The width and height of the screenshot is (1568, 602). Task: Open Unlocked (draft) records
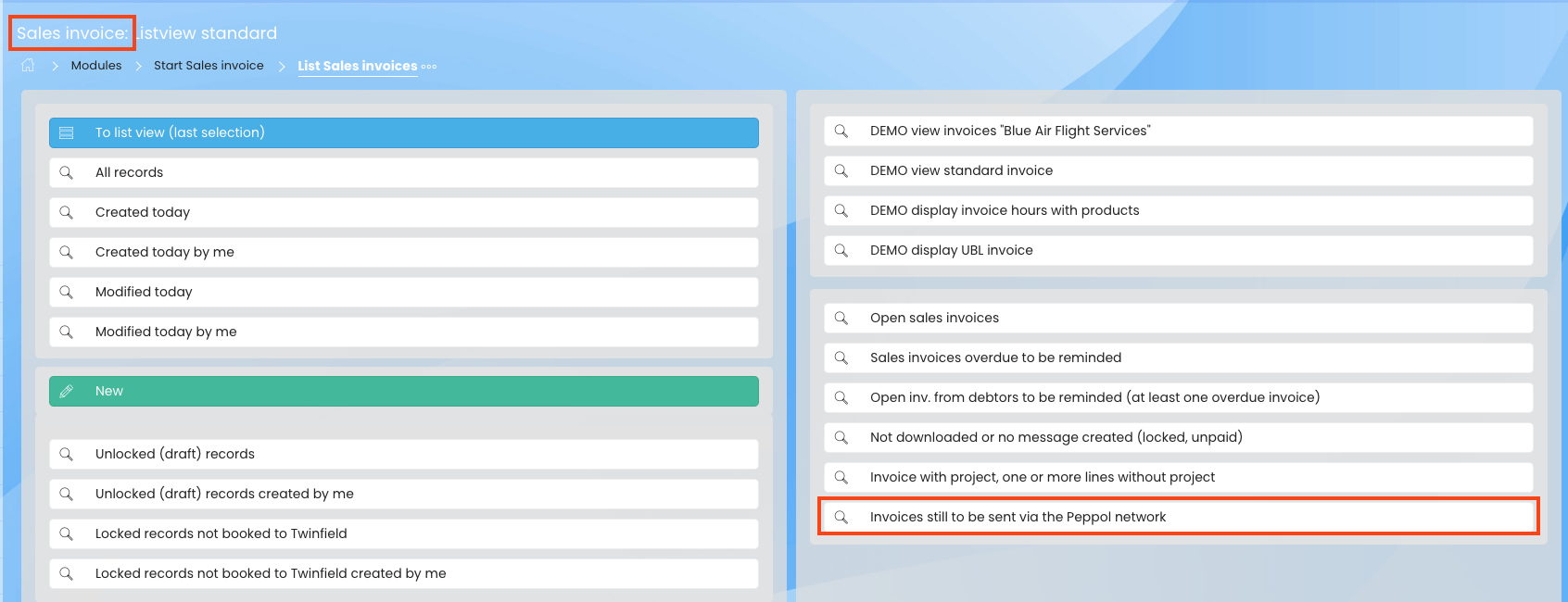click(x=404, y=454)
